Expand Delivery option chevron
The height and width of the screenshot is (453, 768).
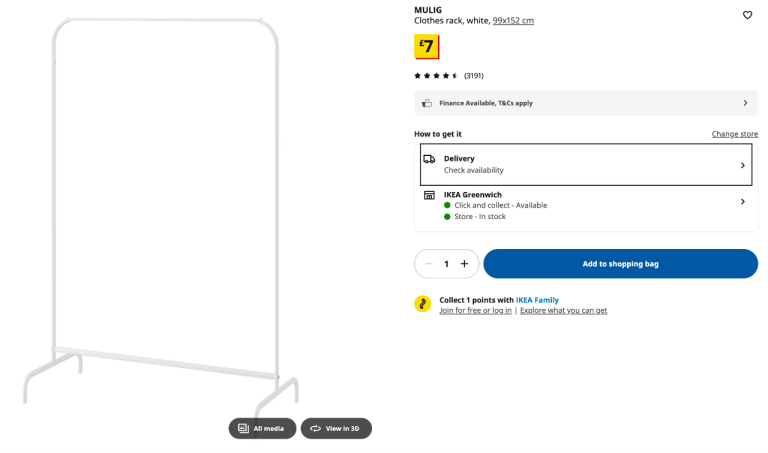coord(743,166)
